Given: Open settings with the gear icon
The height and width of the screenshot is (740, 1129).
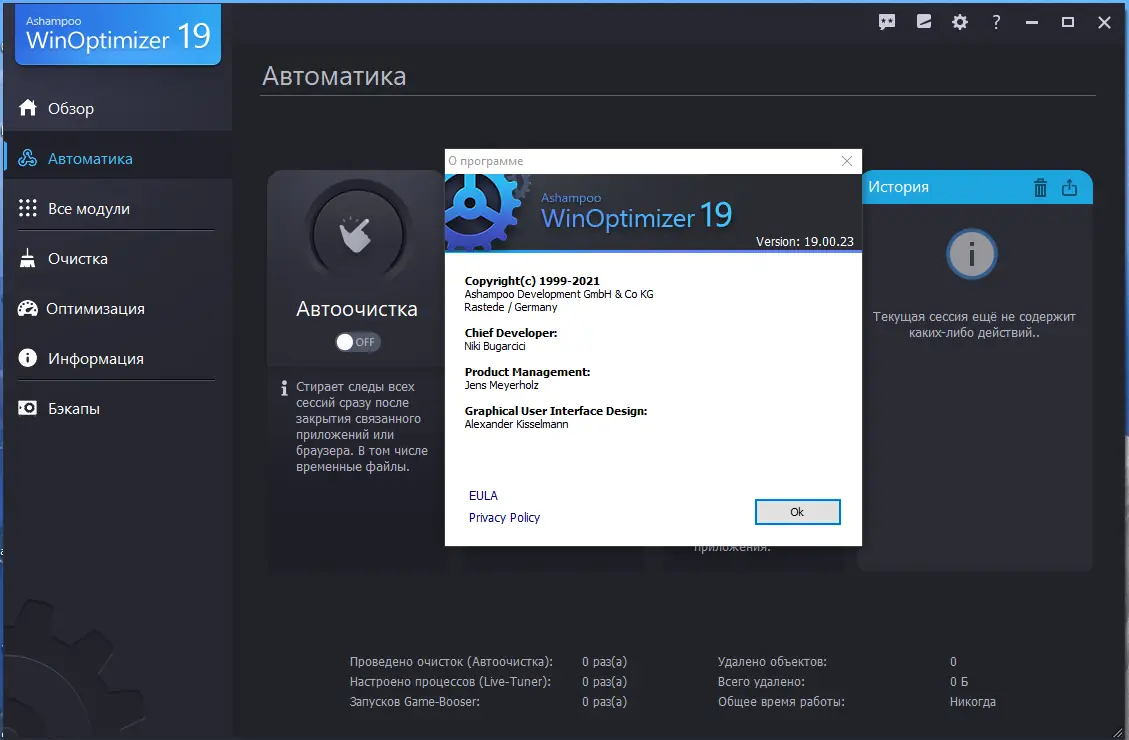Looking at the screenshot, I should [959, 21].
